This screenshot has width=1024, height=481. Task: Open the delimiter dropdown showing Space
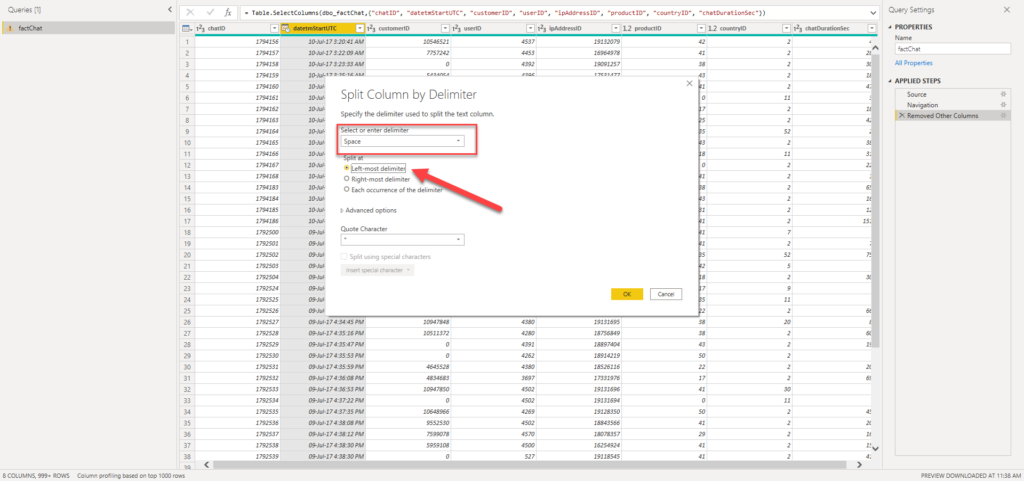point(402,141)
